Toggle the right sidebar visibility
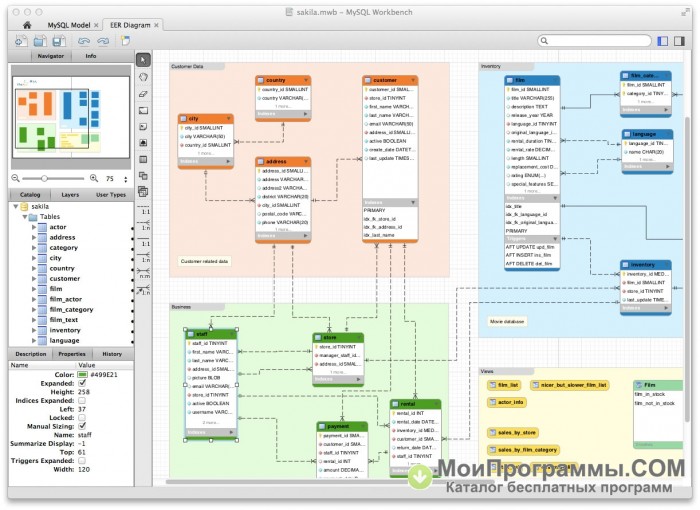This screenshot has height=510, width=700. click(679, 41)
